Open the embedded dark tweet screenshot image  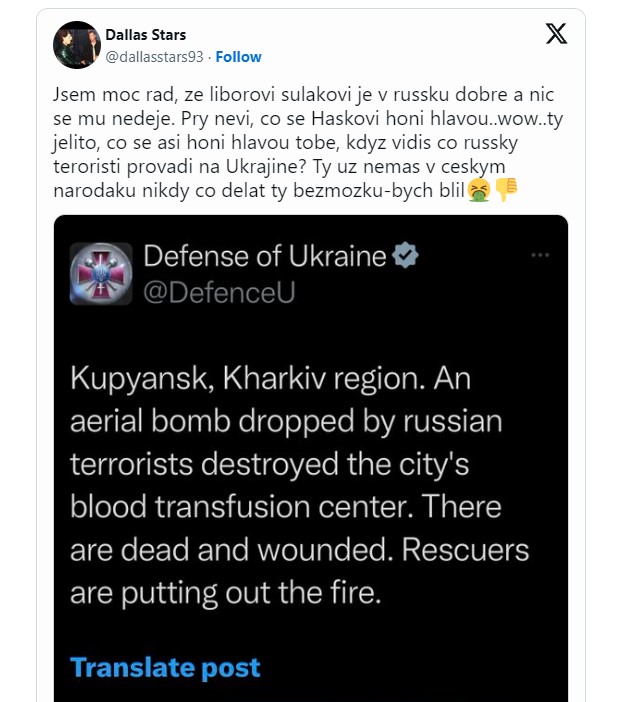click(310, 460)
